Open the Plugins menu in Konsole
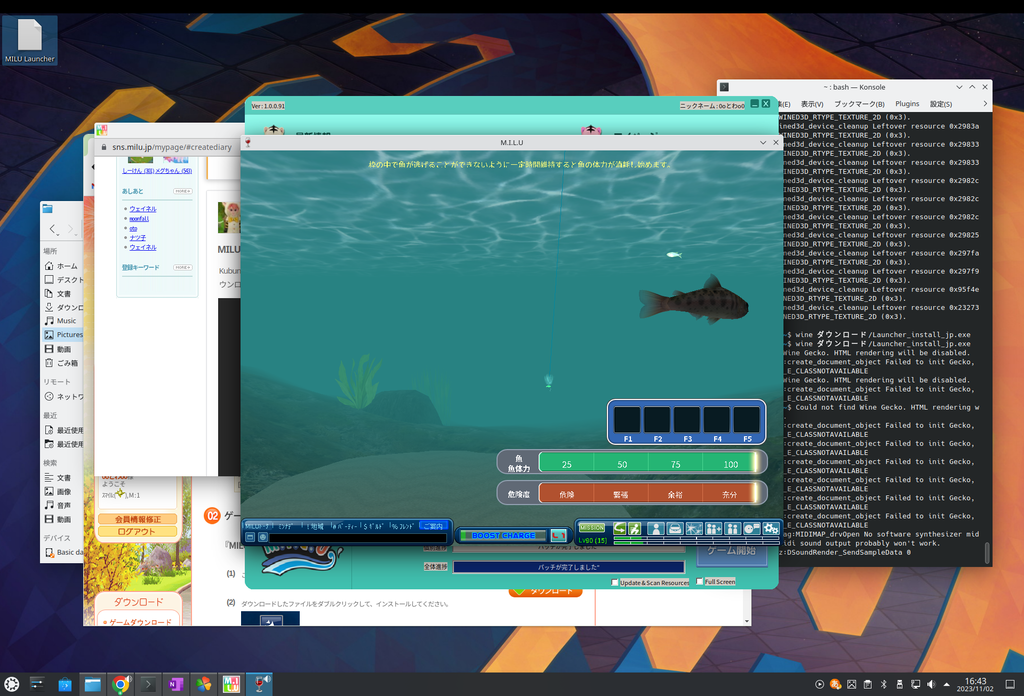 click(906, 104)
